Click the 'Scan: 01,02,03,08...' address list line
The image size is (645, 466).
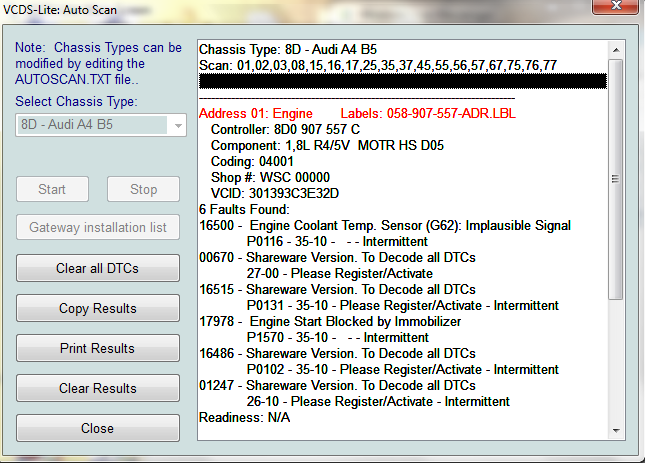[378, 66]
